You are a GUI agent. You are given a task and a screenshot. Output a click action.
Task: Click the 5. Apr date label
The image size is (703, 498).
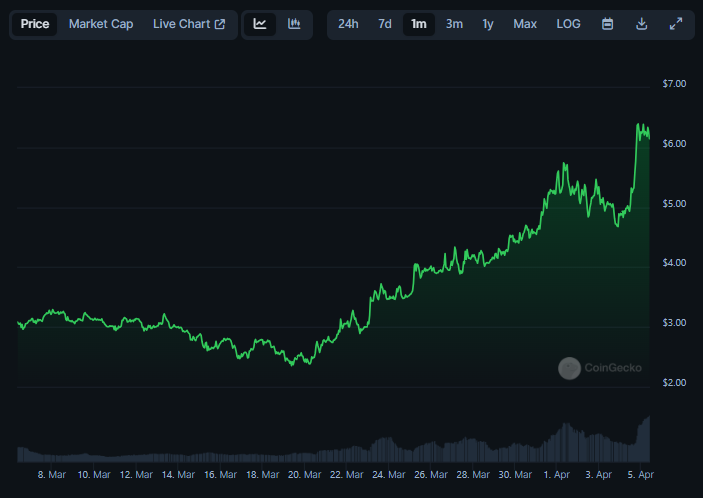pos(641,475)
